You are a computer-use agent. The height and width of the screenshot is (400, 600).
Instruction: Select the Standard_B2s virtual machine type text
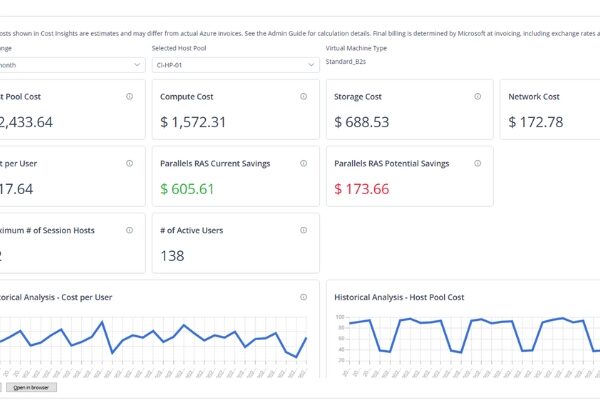click(x=352, y=62)
